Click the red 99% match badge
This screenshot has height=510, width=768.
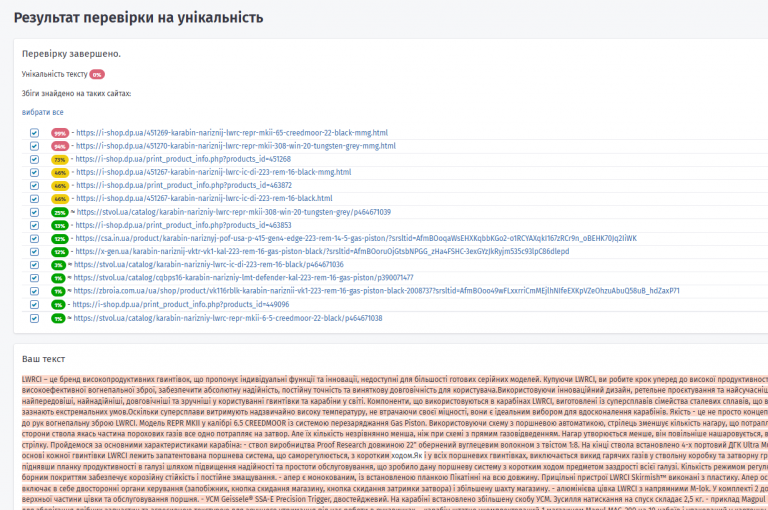[x=60, y=133]
